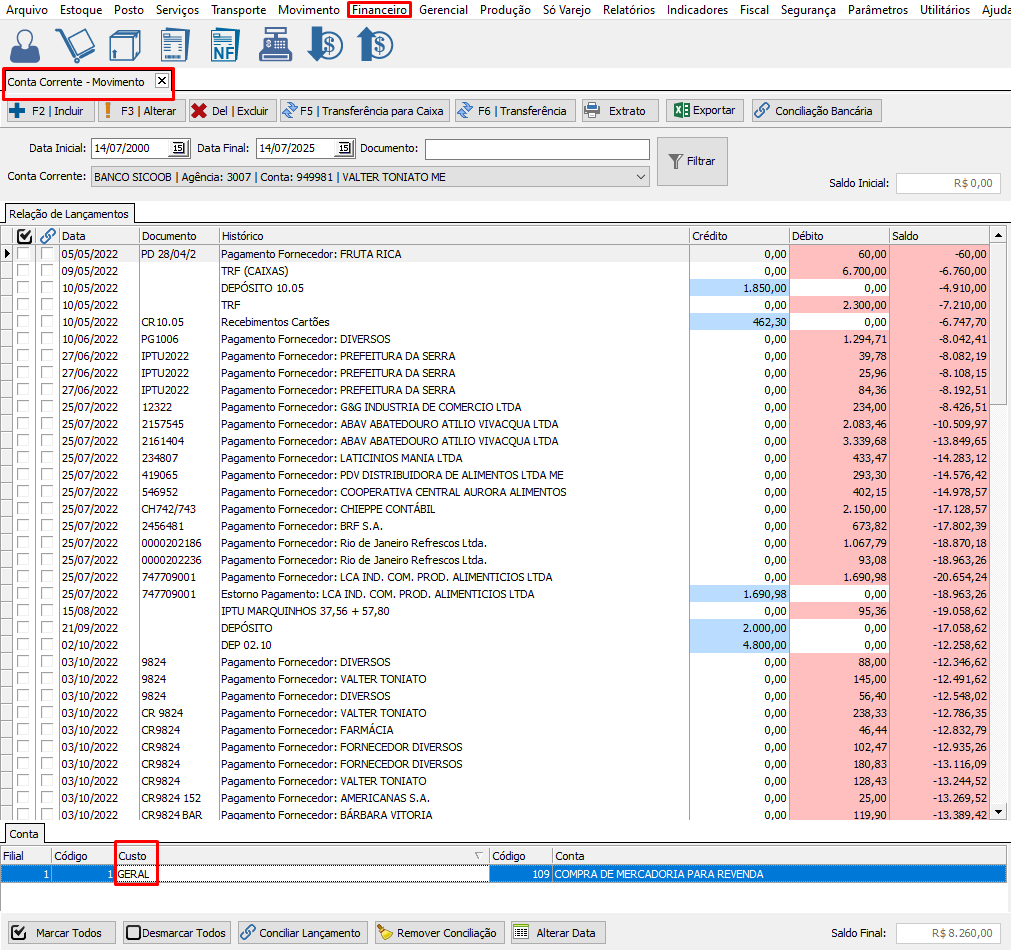Switch to Relação de Lançamentos tab
This screenshot has height=950, width=1011.
(69, 214)
